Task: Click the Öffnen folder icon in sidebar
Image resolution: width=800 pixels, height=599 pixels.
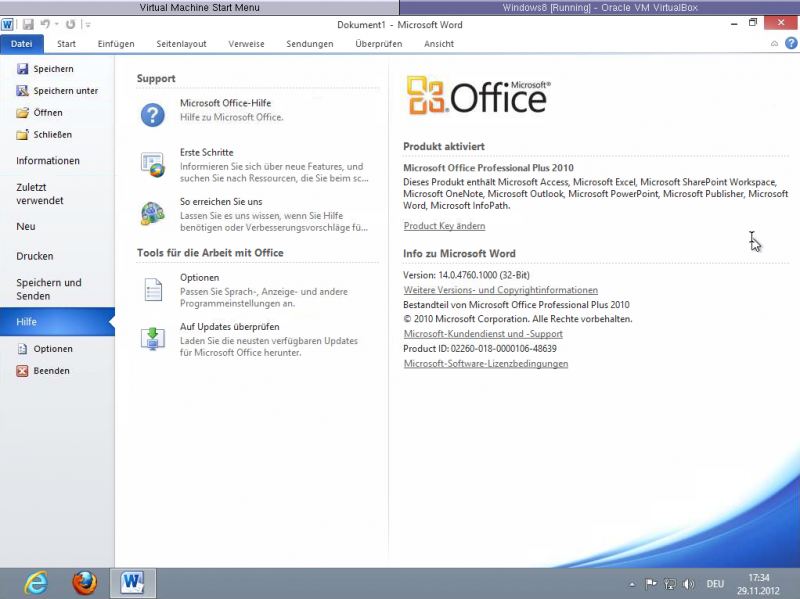Action: coord(22,113)
